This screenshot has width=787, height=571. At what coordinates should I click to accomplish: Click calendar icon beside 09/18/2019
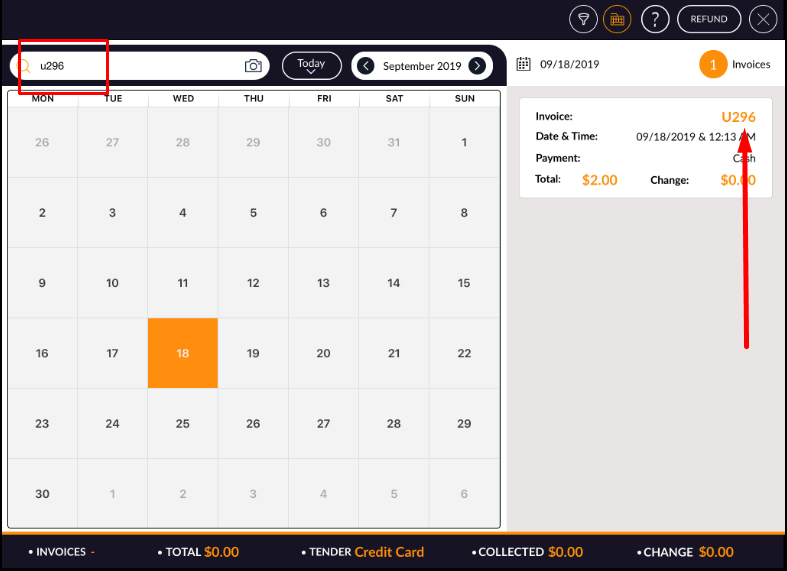point(523,65)
